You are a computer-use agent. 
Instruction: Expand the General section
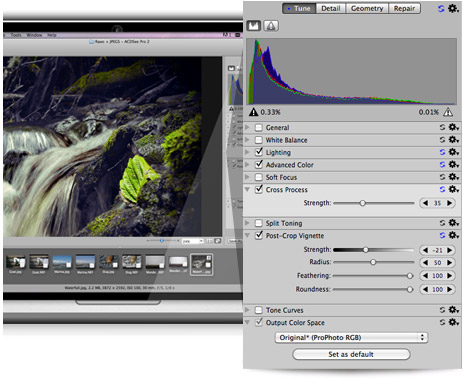pyautogui.click(x=247, y=127)
